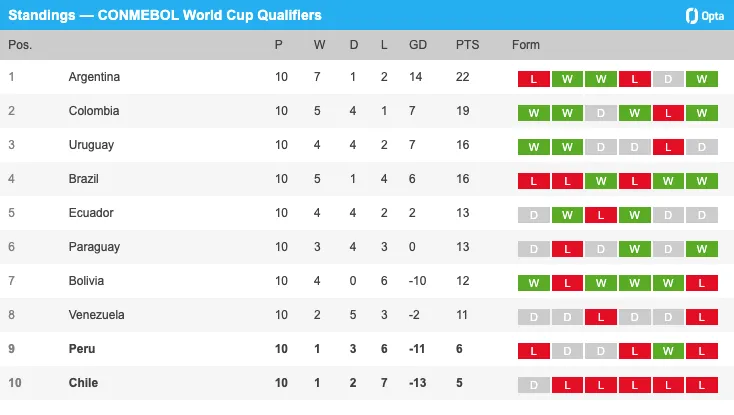Image resolution: width=734 pixels, height=415 pixels.
Task: Select the Venezuela team name
Action: [96, 315]
